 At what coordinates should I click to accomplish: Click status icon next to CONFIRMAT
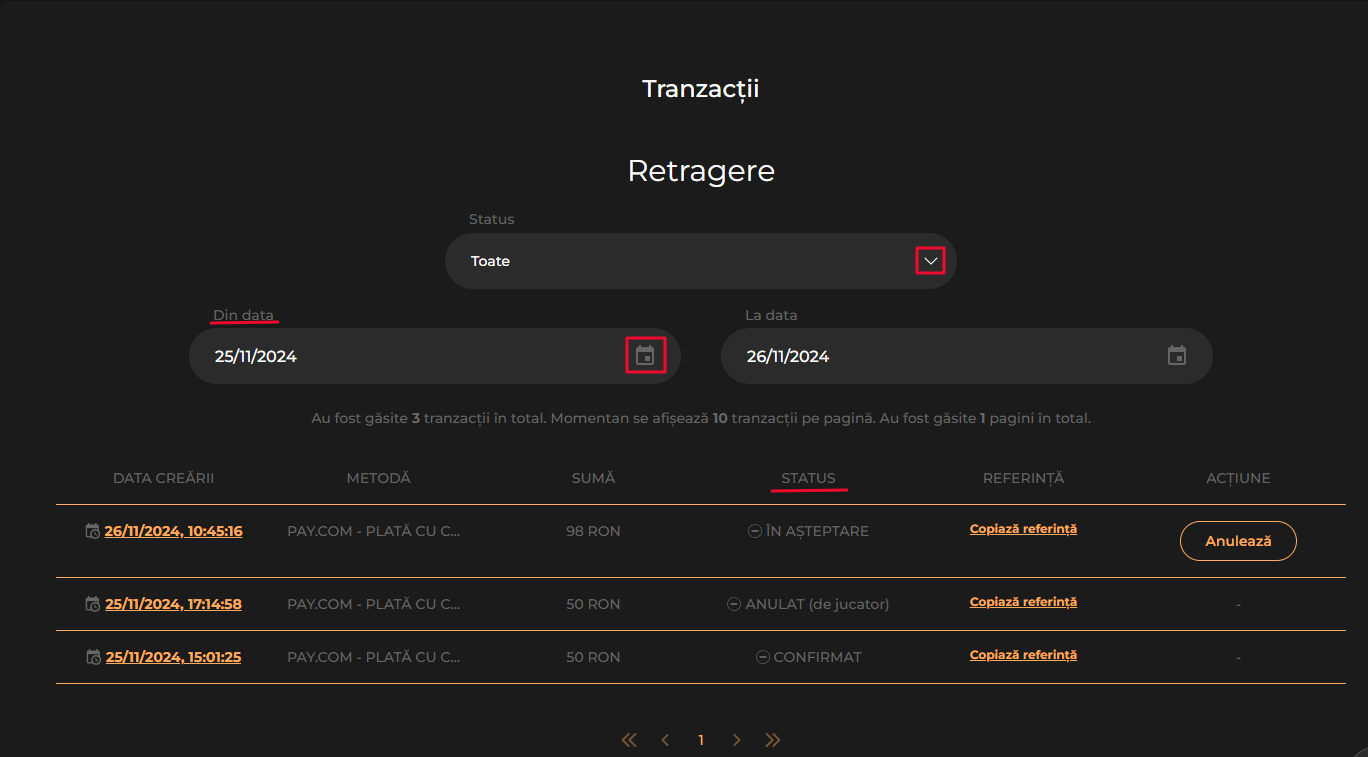coord(763,657)
